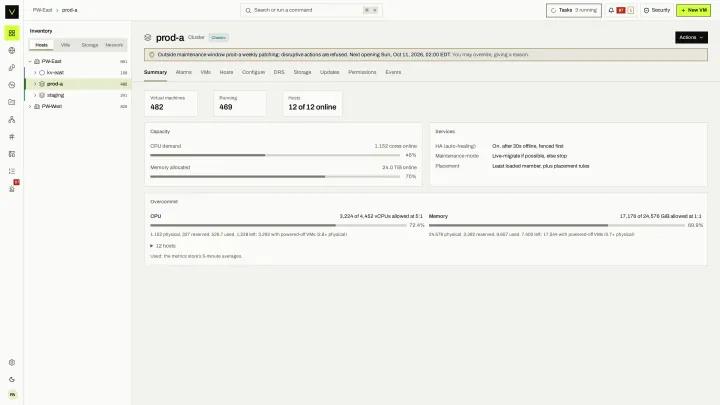Open the alarm icon with red badge
The width and height of the screenshot is (720, 405).
point(12,188)
